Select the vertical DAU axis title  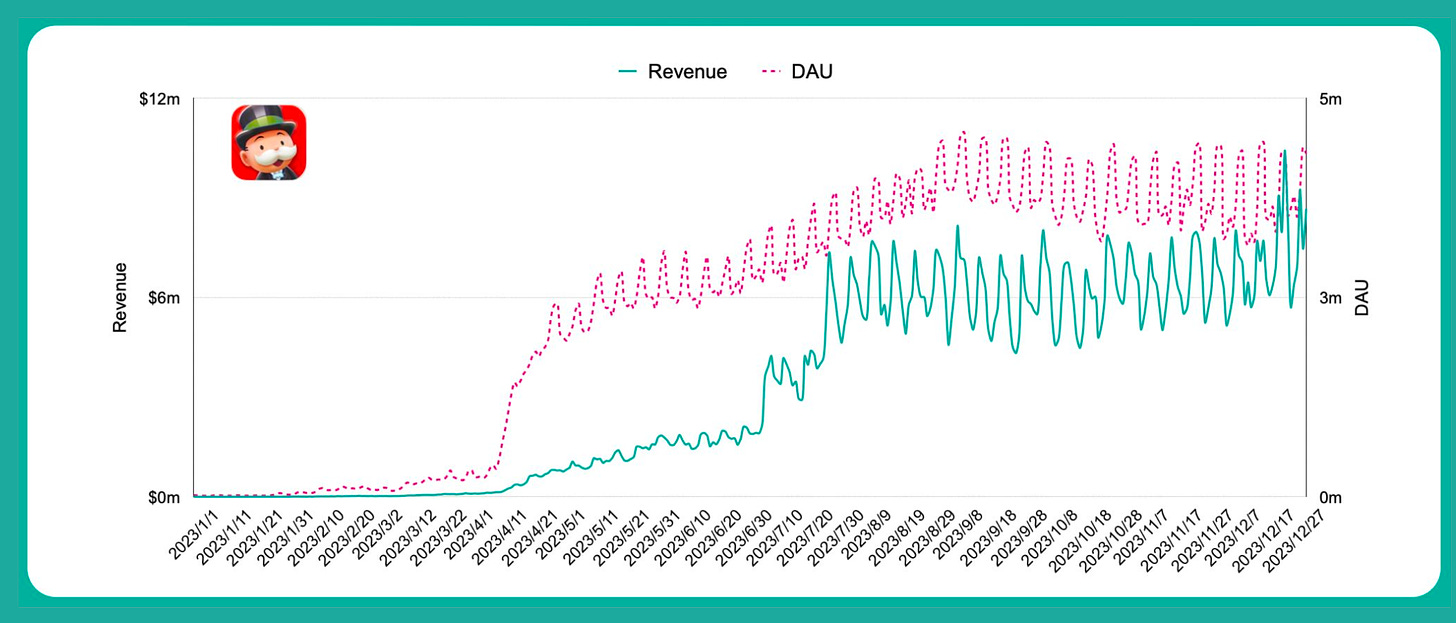1361,298
